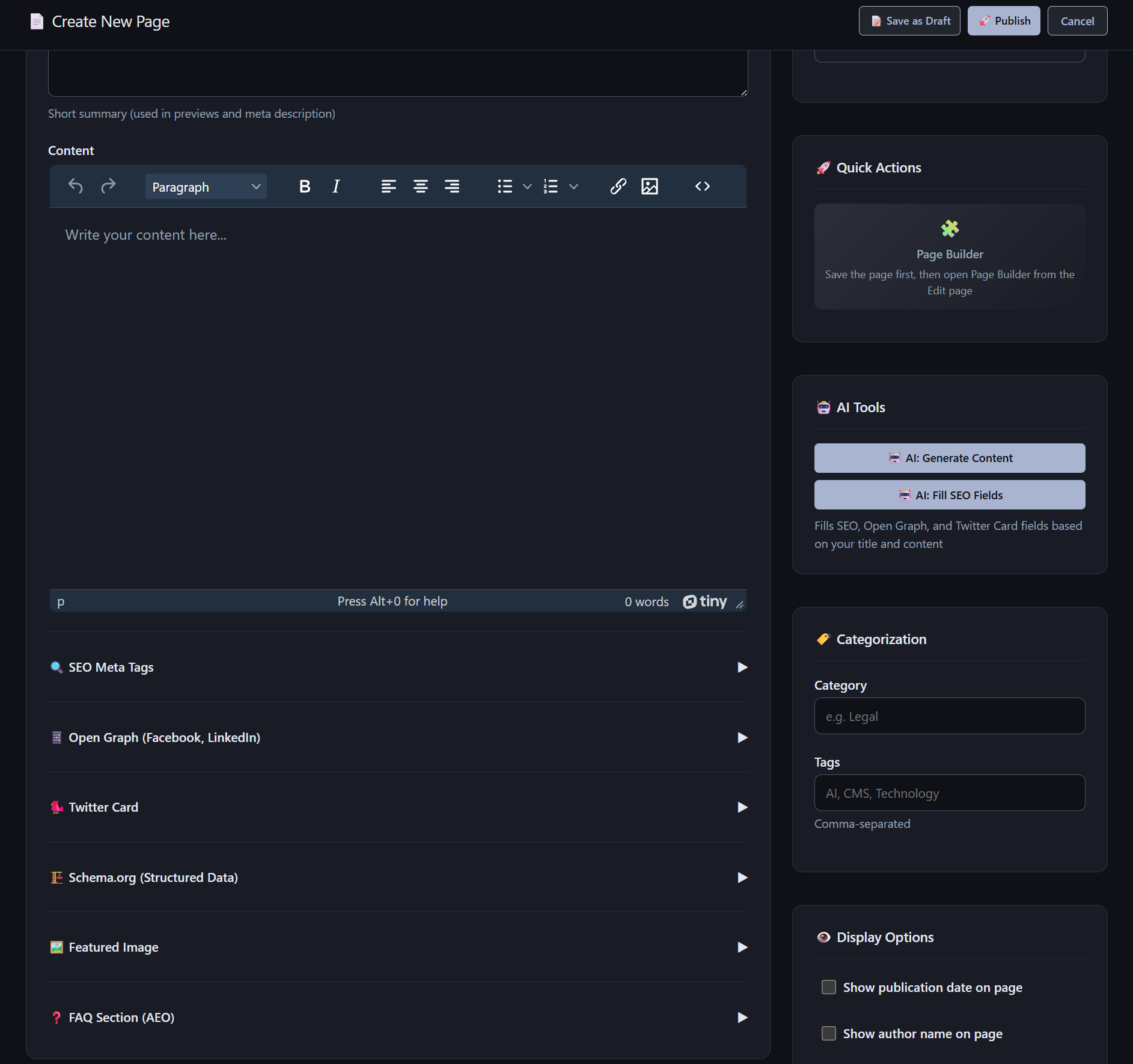Click the AI Tools heading
Viewport: 1133px width, 1064px height.
coord(861,407)
